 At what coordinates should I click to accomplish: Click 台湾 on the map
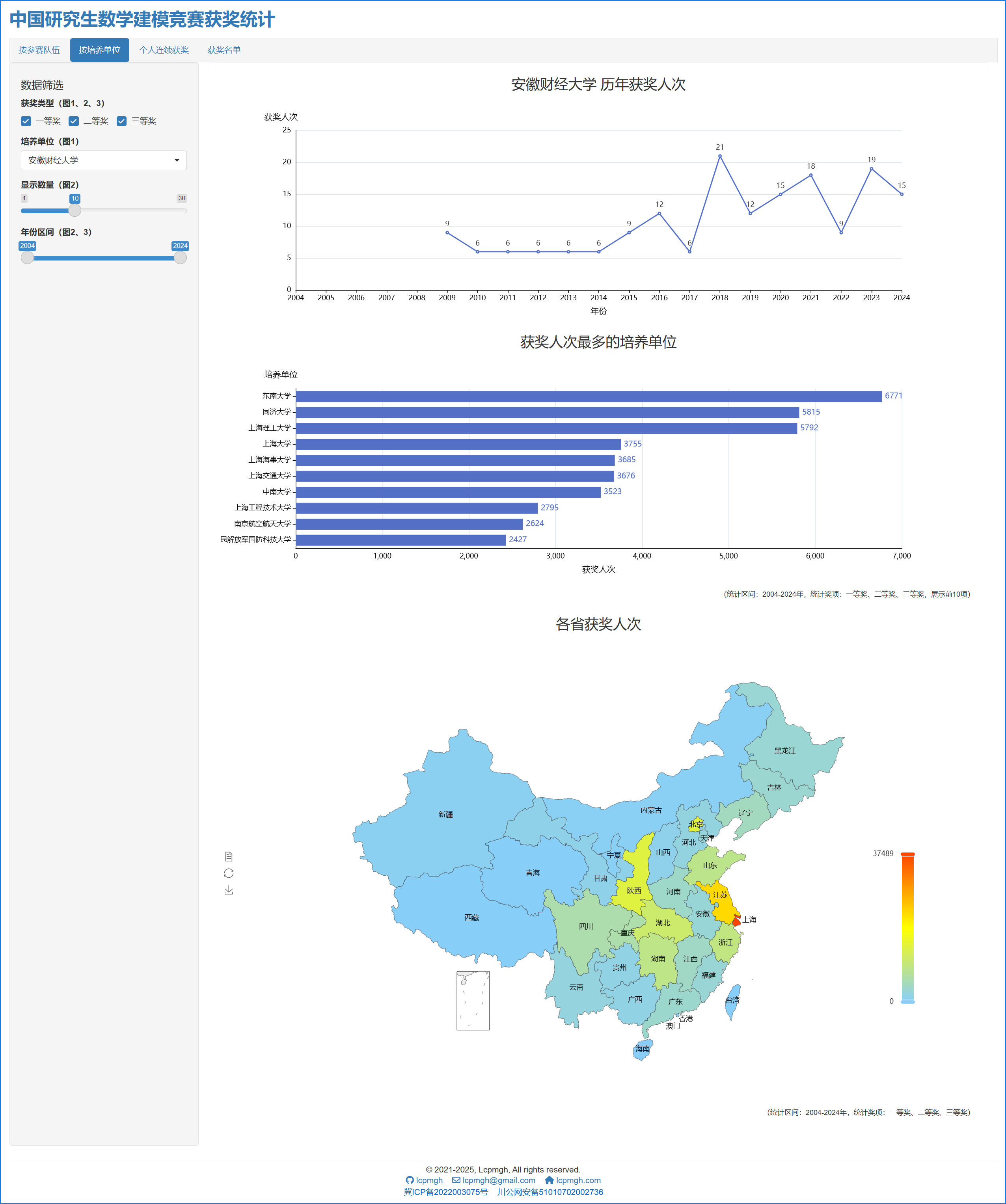pyautogui.click(x=732, y=1000)
